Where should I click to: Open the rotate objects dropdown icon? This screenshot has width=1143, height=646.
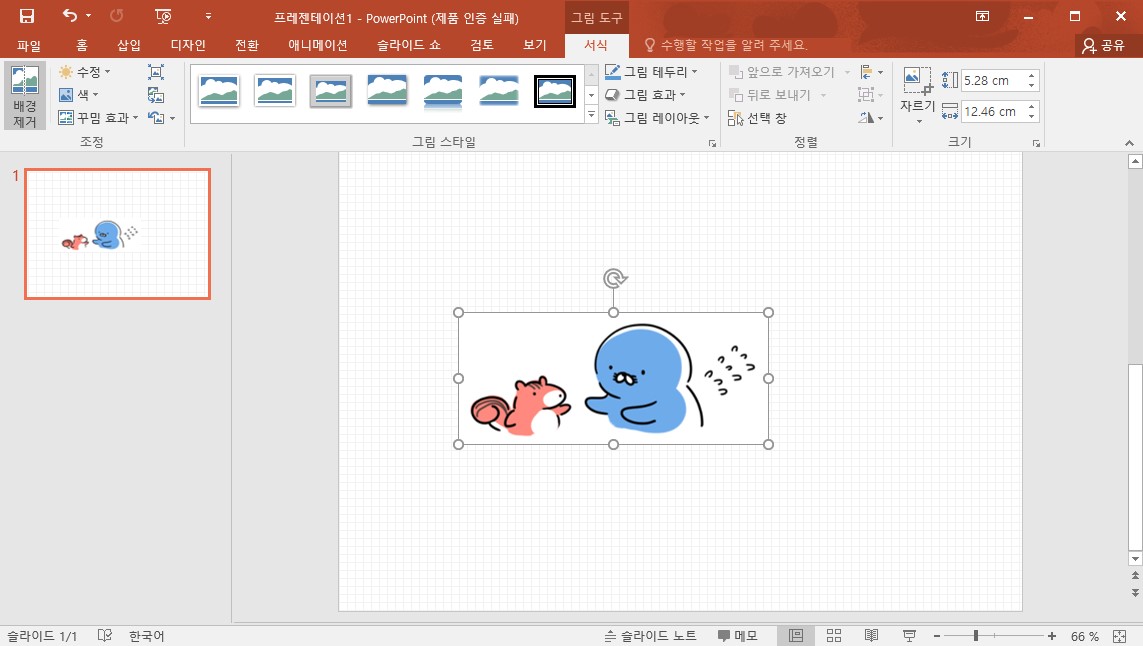pyautogui.click(x=871, y=117)
